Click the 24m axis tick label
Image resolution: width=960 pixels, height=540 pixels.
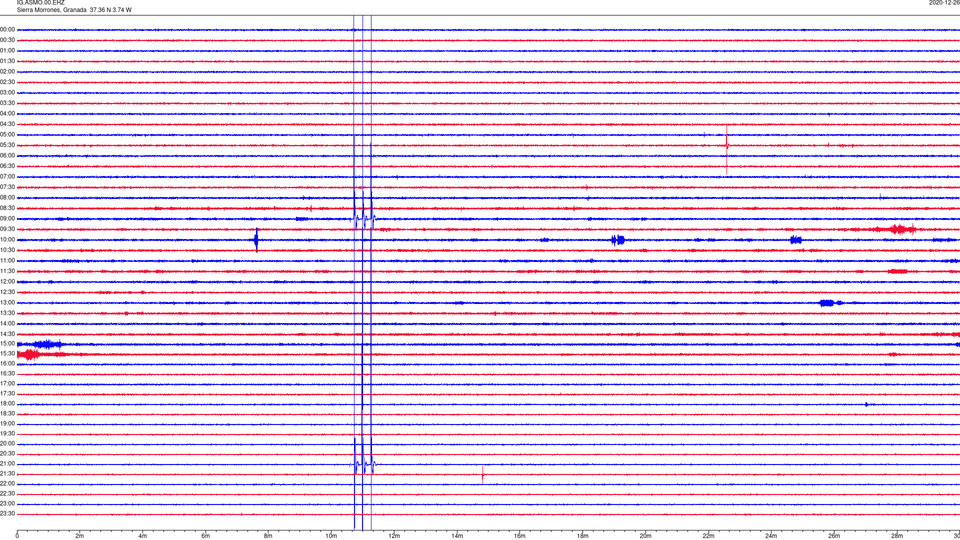tap(771, 536)
